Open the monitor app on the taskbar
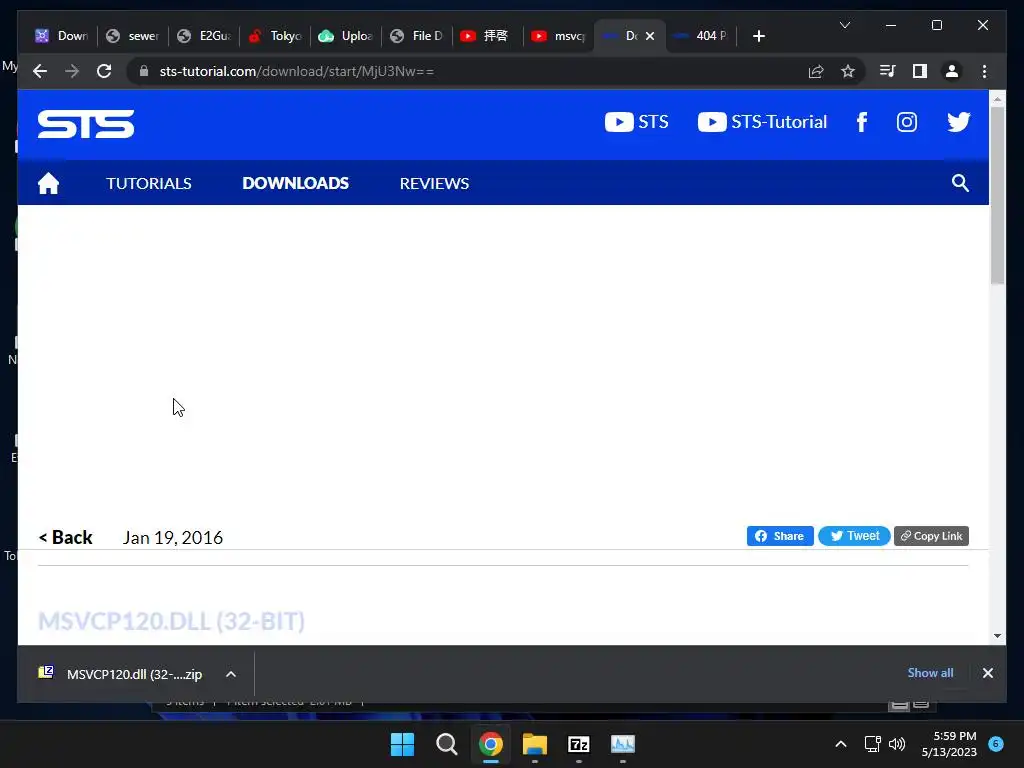 click(x=622, y=744)
